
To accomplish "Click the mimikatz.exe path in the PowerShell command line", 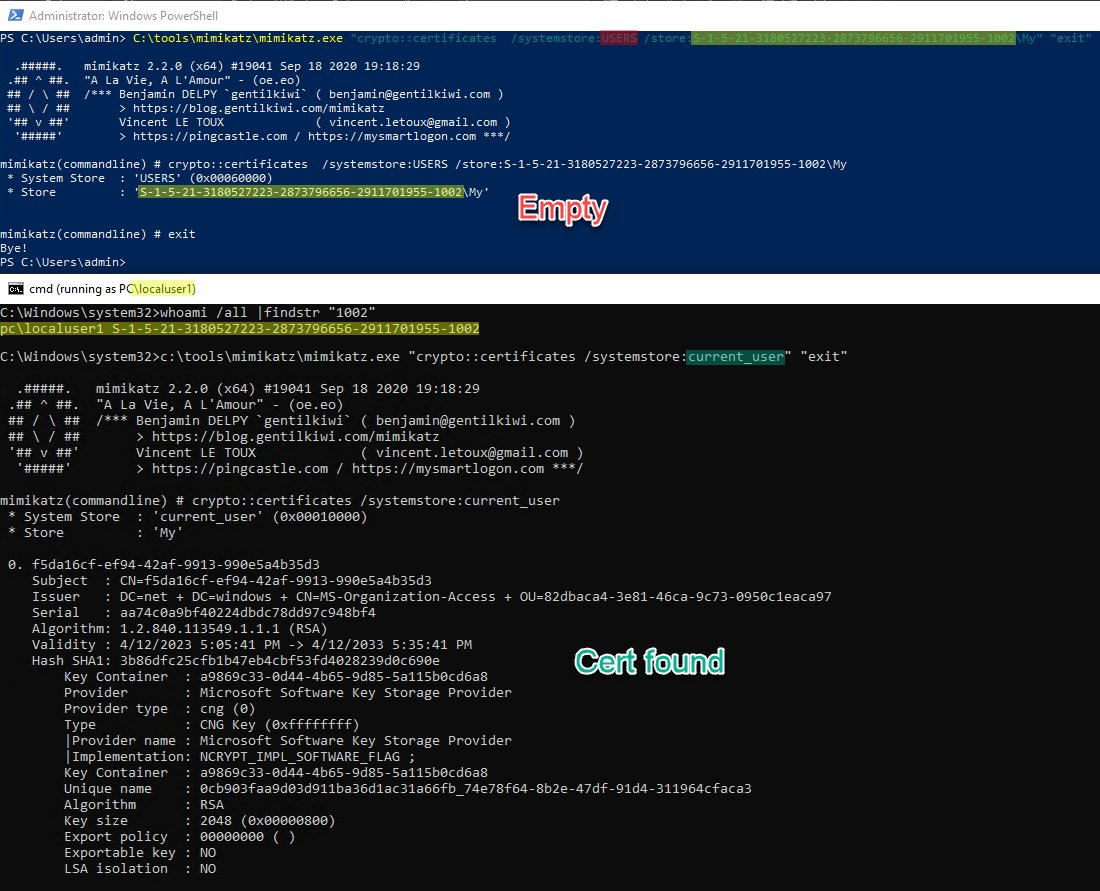I will click(x=238, y=38).
